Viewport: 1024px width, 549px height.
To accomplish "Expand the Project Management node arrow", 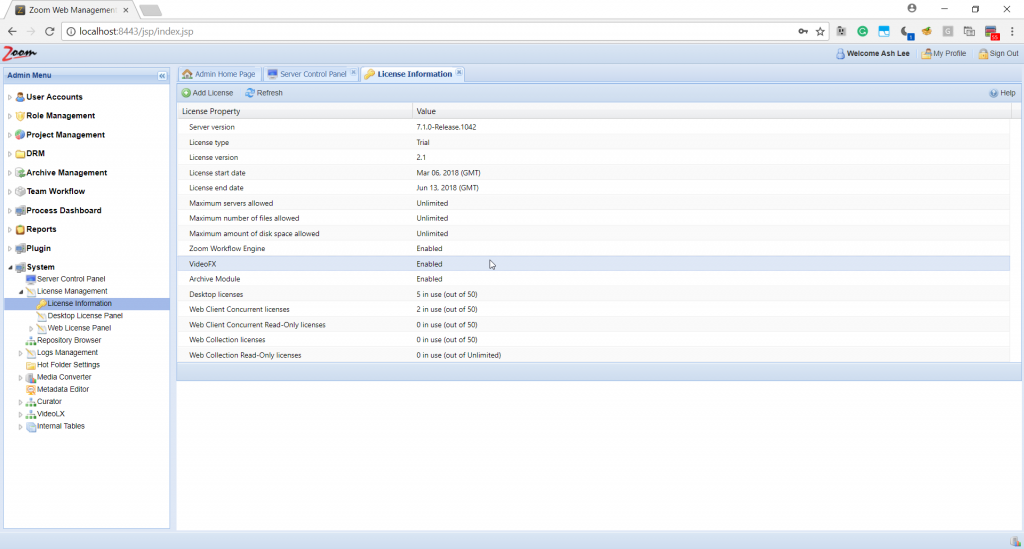I will (x=10, y=135).
